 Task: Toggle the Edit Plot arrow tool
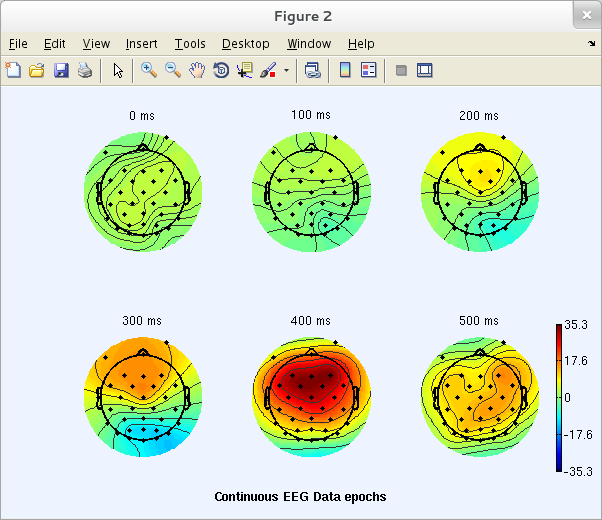coord(118,70)
